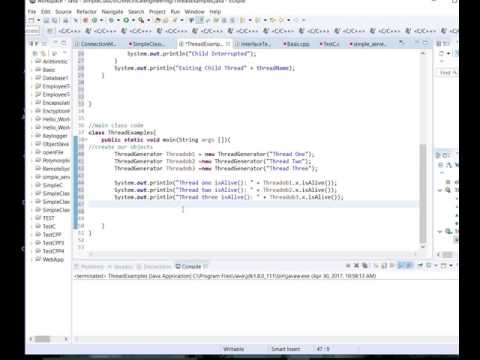
Task: Click editor scrollbar down arrow
Action: [x=423, y=247]
